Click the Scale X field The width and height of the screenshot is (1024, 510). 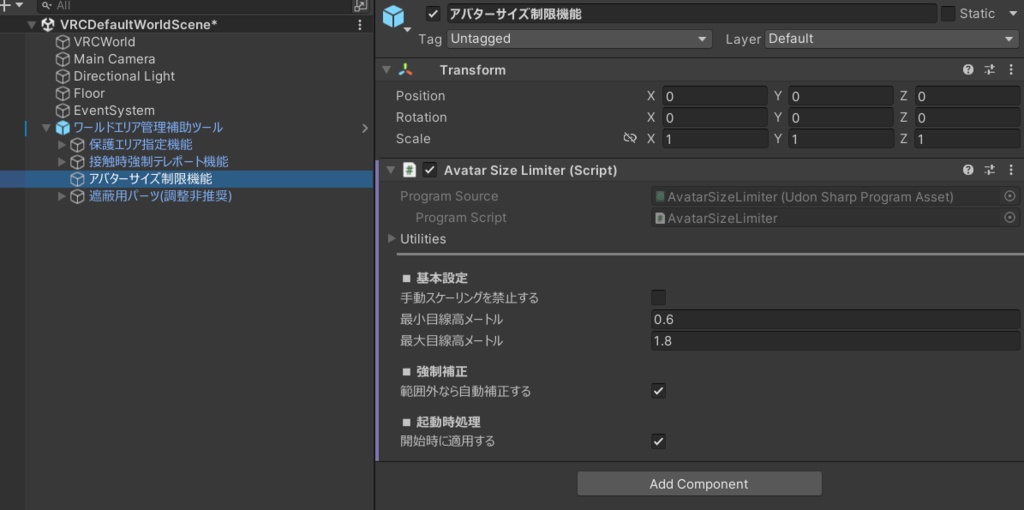pyautogui.click(x=714, y=139)
